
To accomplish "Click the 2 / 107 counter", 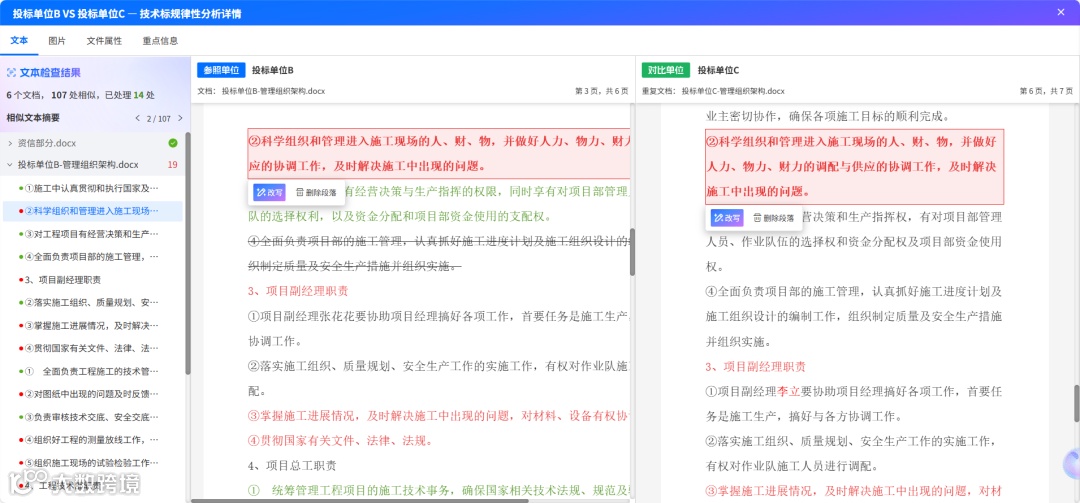I will (x=158, y=119).
